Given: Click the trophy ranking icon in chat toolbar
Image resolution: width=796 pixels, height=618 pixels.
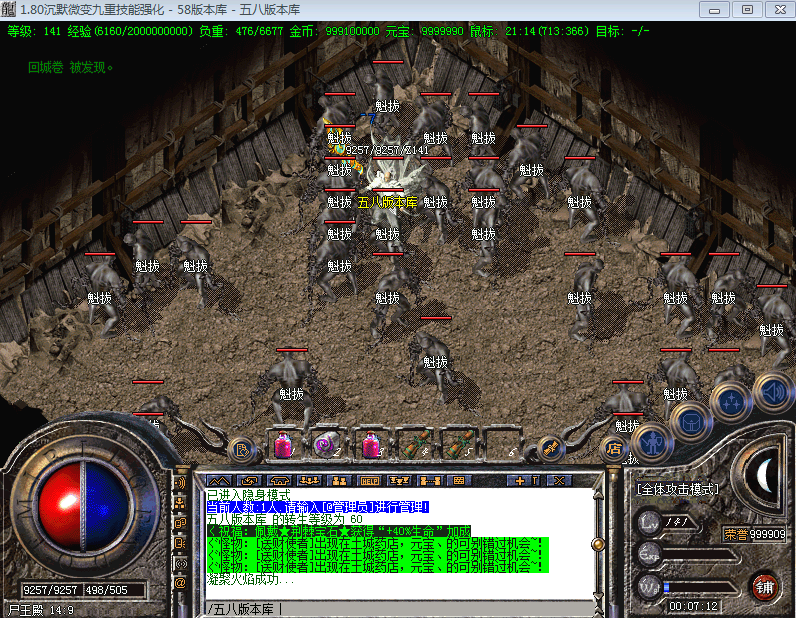Looking at the screenshot, I should point(399,480).
